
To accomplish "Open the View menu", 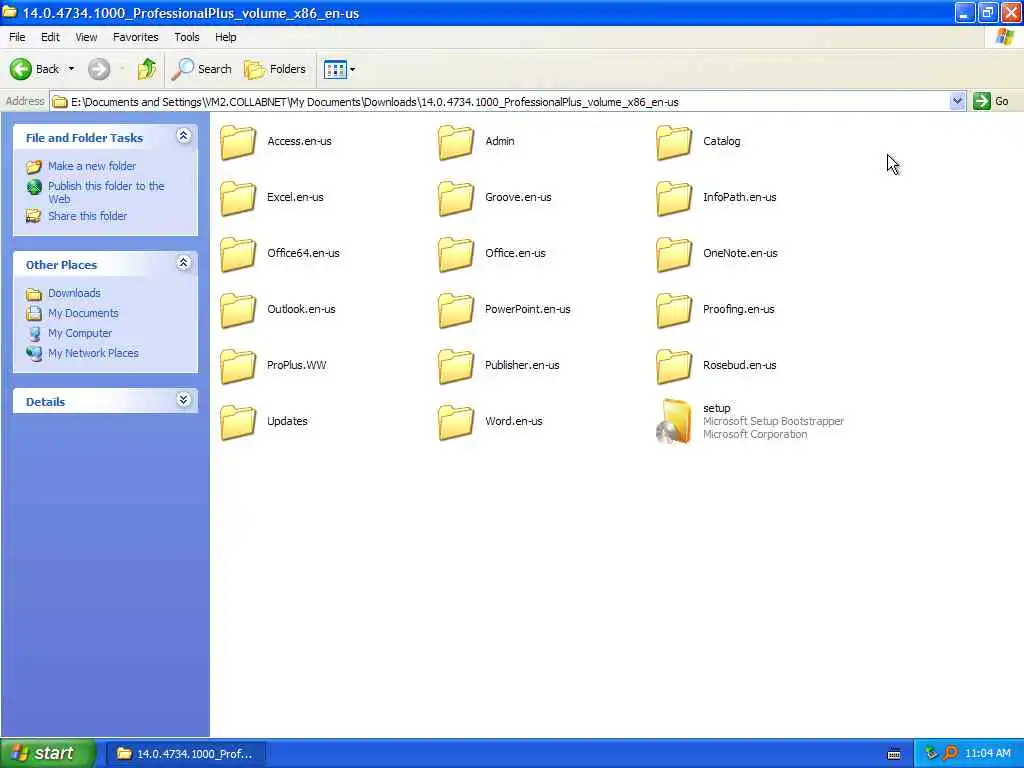I will 86,37.
